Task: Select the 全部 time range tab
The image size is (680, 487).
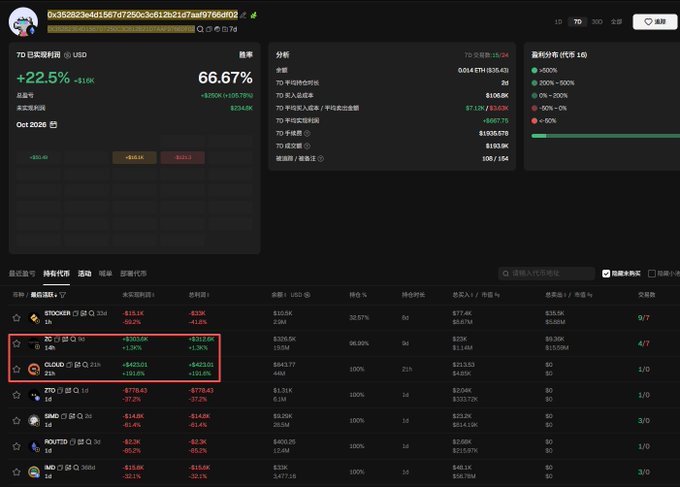Action: pos(616,22)
